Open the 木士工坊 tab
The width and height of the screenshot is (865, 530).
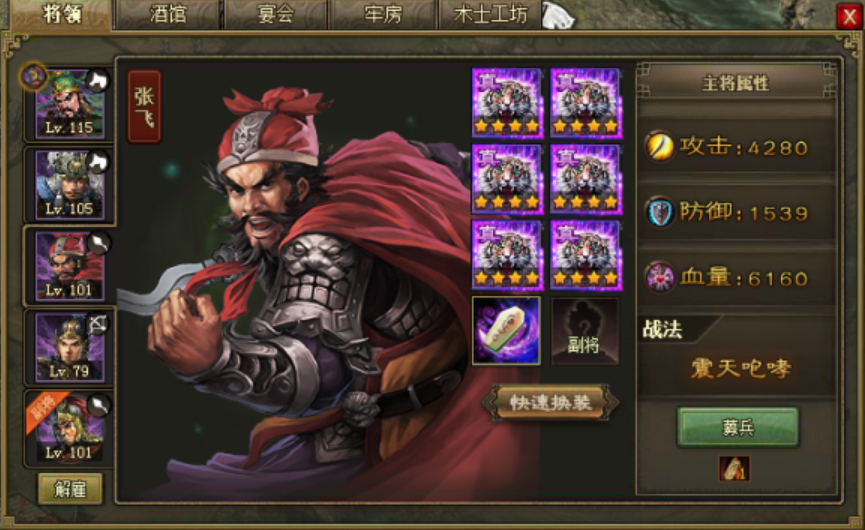coord(490,14)
